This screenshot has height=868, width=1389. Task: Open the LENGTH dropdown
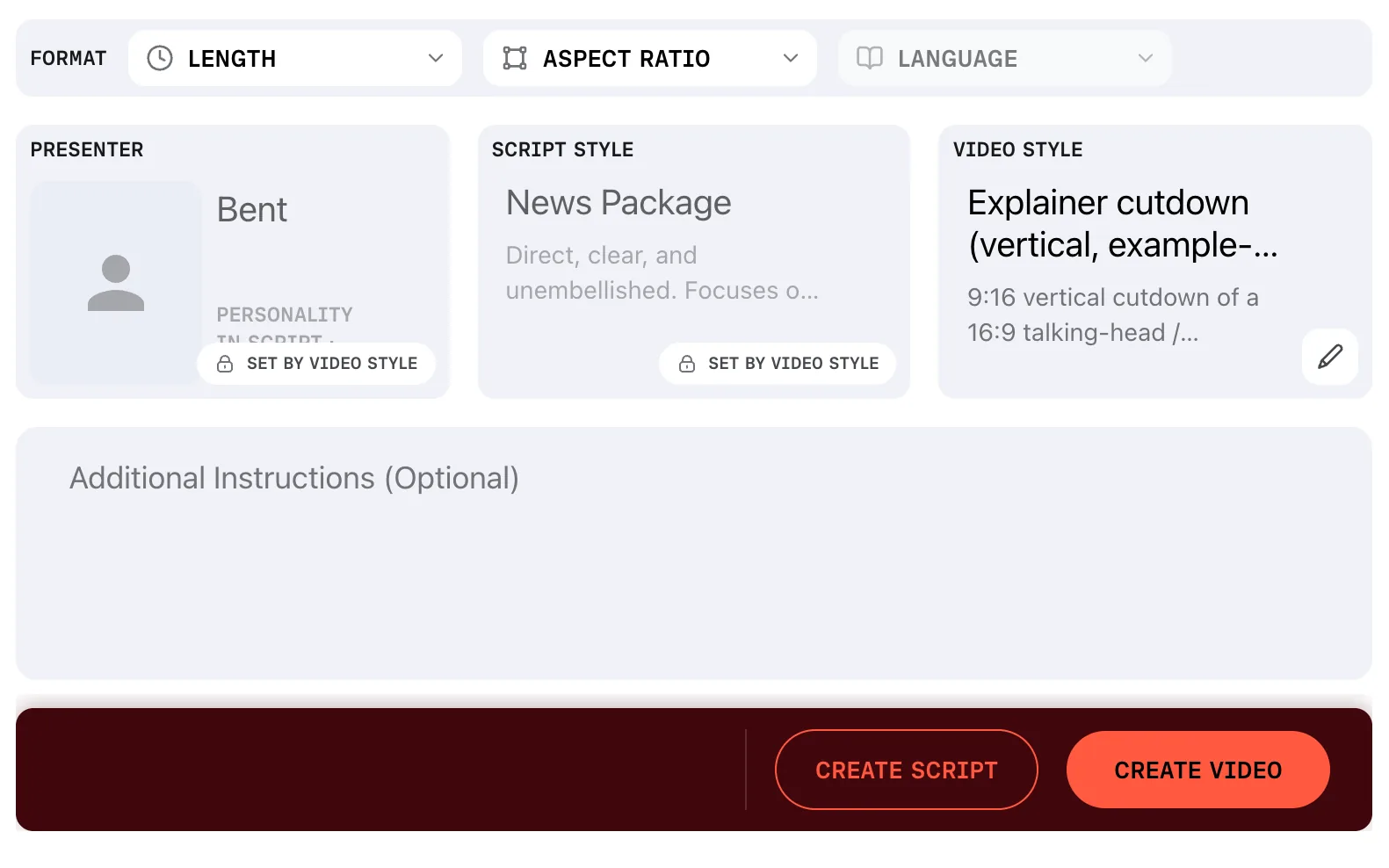[x=295, y=58]
